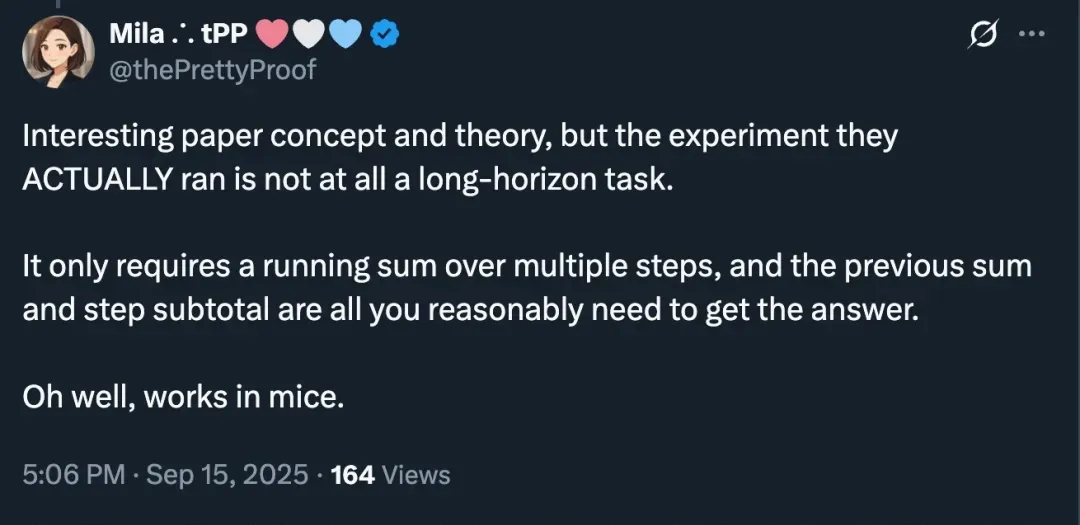
Task: Open the Grok slashed-circle icon
Action: (x=984, y=35)
